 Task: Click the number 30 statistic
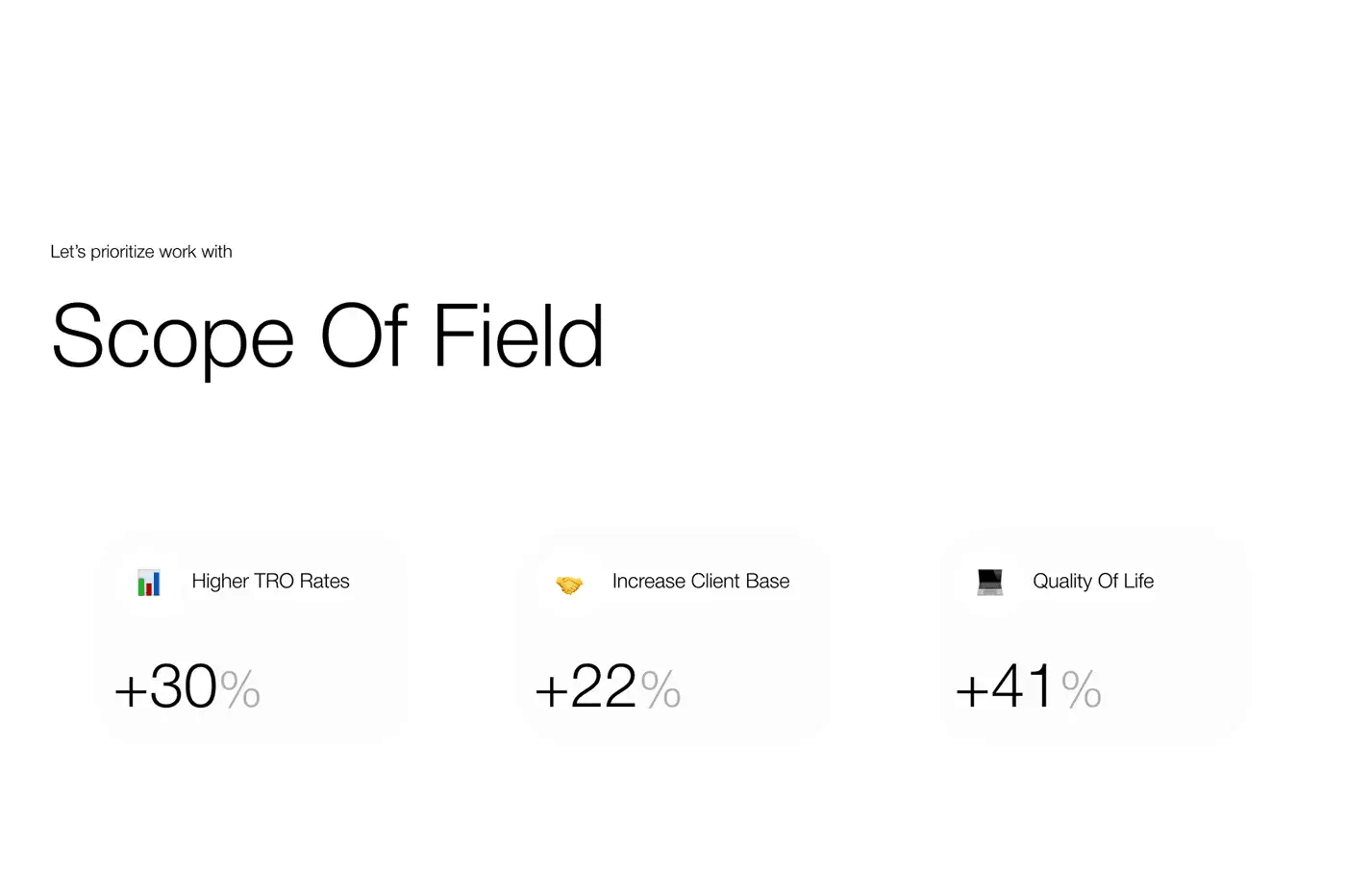click(184, 686)
